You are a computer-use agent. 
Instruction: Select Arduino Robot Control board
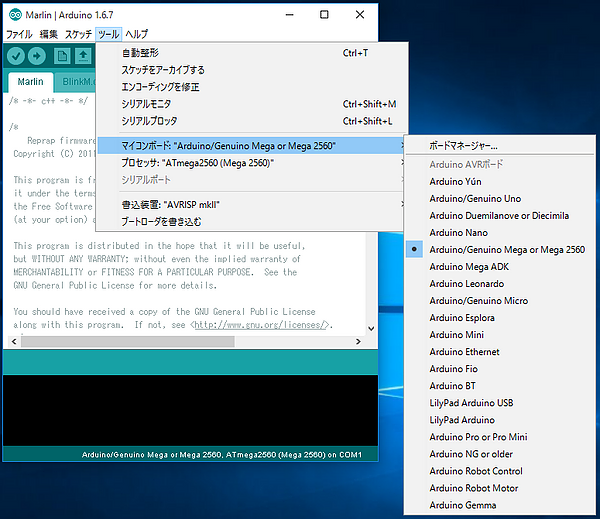click(x=500, y=471)
